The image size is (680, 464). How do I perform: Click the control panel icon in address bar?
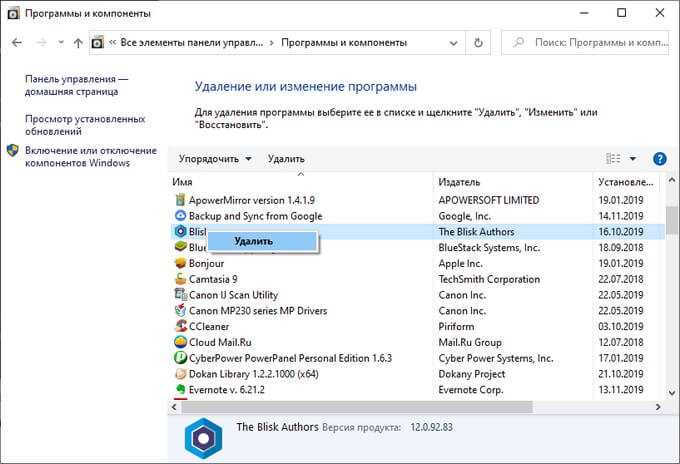click(x=98, y=42)
